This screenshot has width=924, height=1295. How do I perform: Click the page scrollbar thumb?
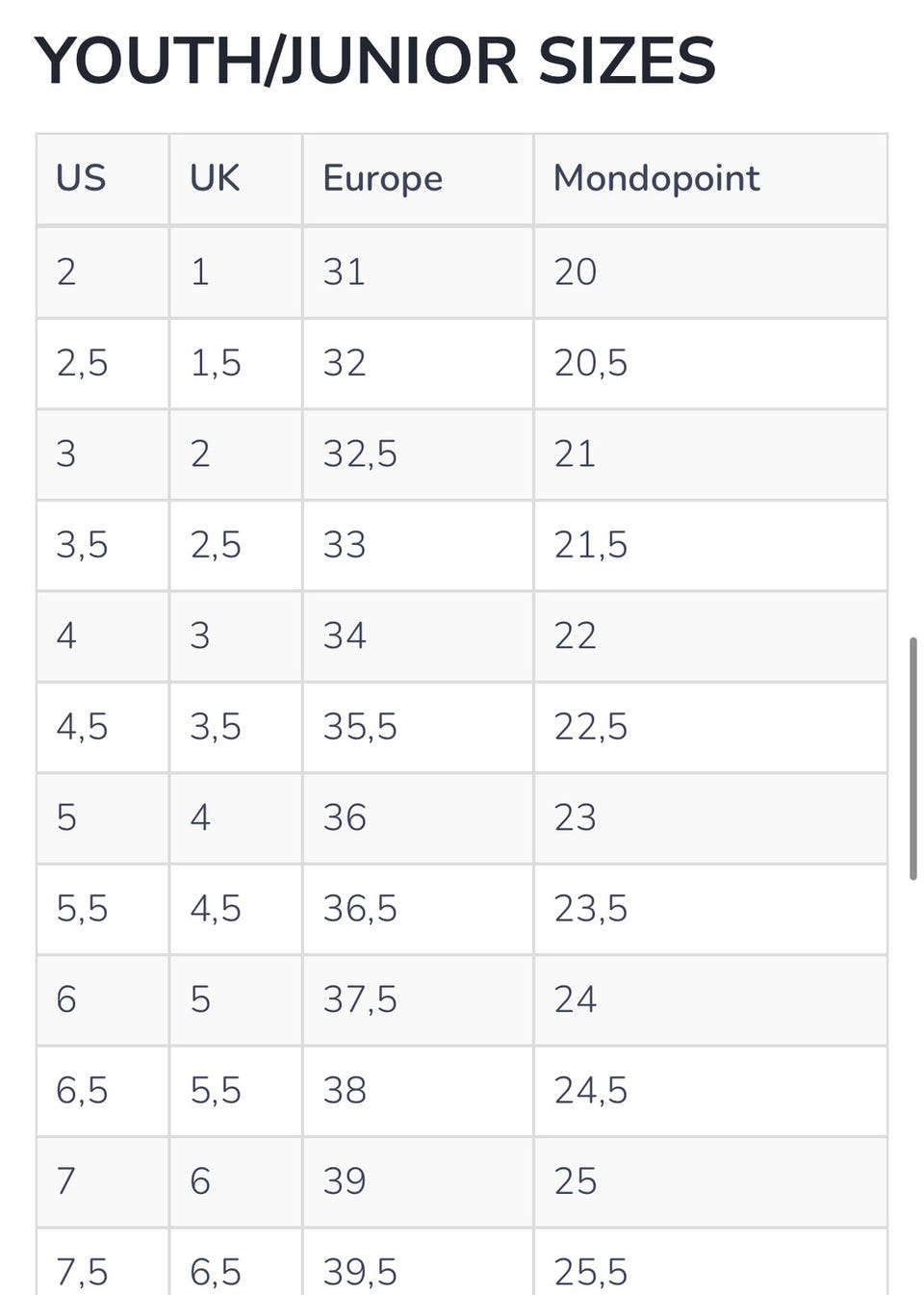912,758
